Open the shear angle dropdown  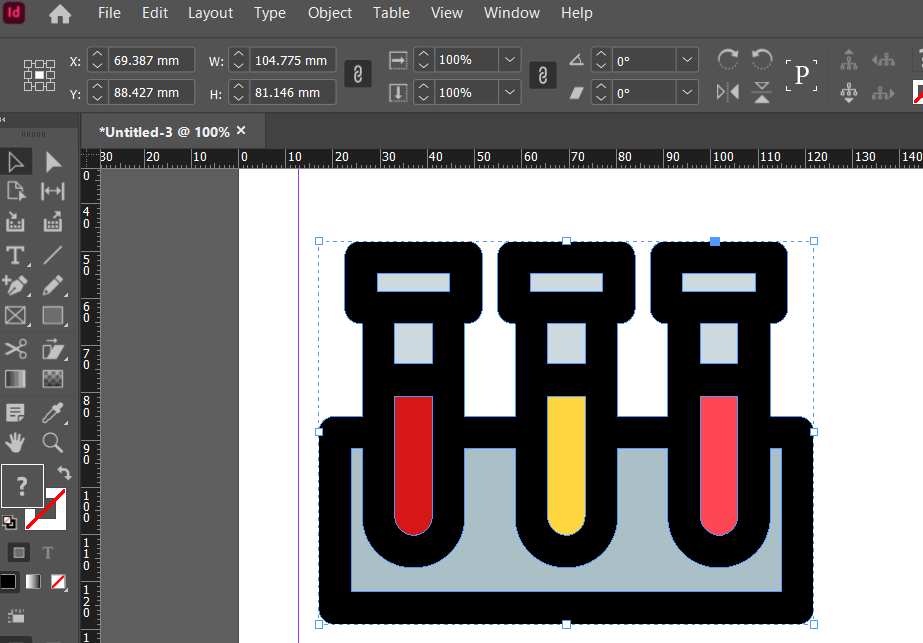[x=687, y=92]
